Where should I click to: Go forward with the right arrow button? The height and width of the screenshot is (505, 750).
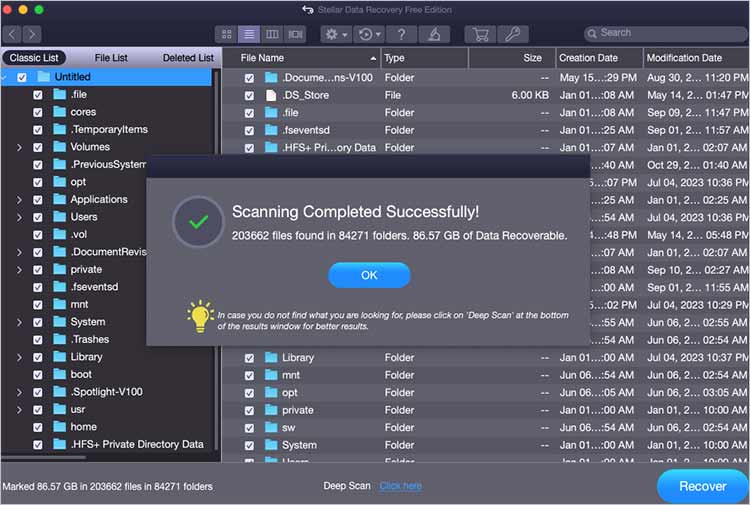pos(32,34)
